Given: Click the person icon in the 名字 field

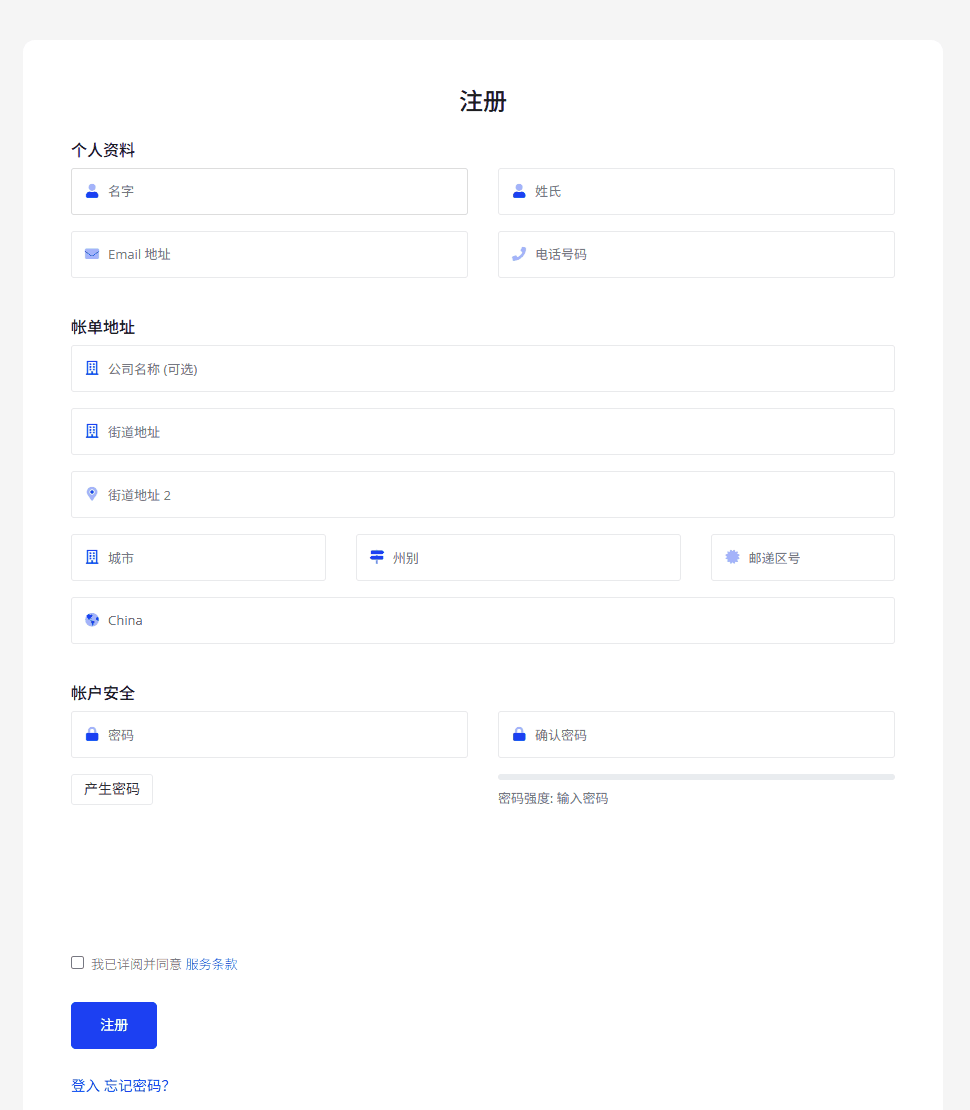Looking at the screenshot, I should coord(92,191).
